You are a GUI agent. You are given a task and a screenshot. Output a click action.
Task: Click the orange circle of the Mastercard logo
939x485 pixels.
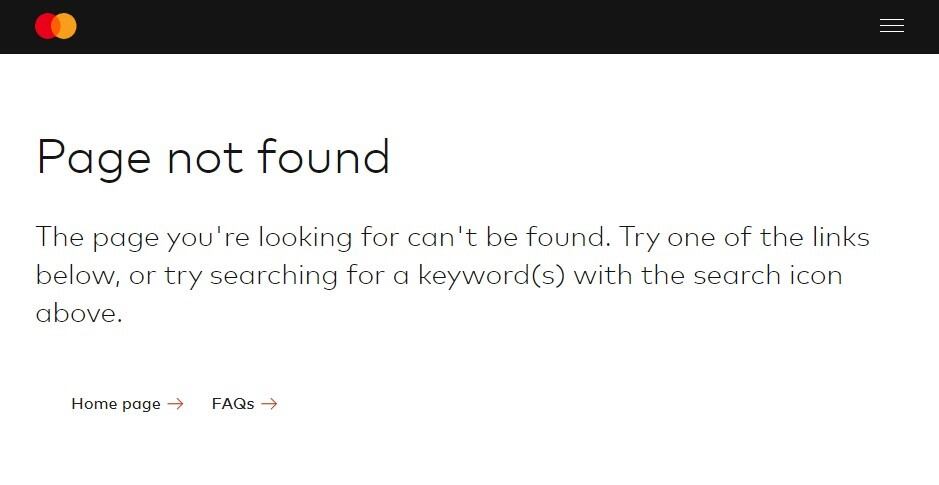click(x=67, y=26)
